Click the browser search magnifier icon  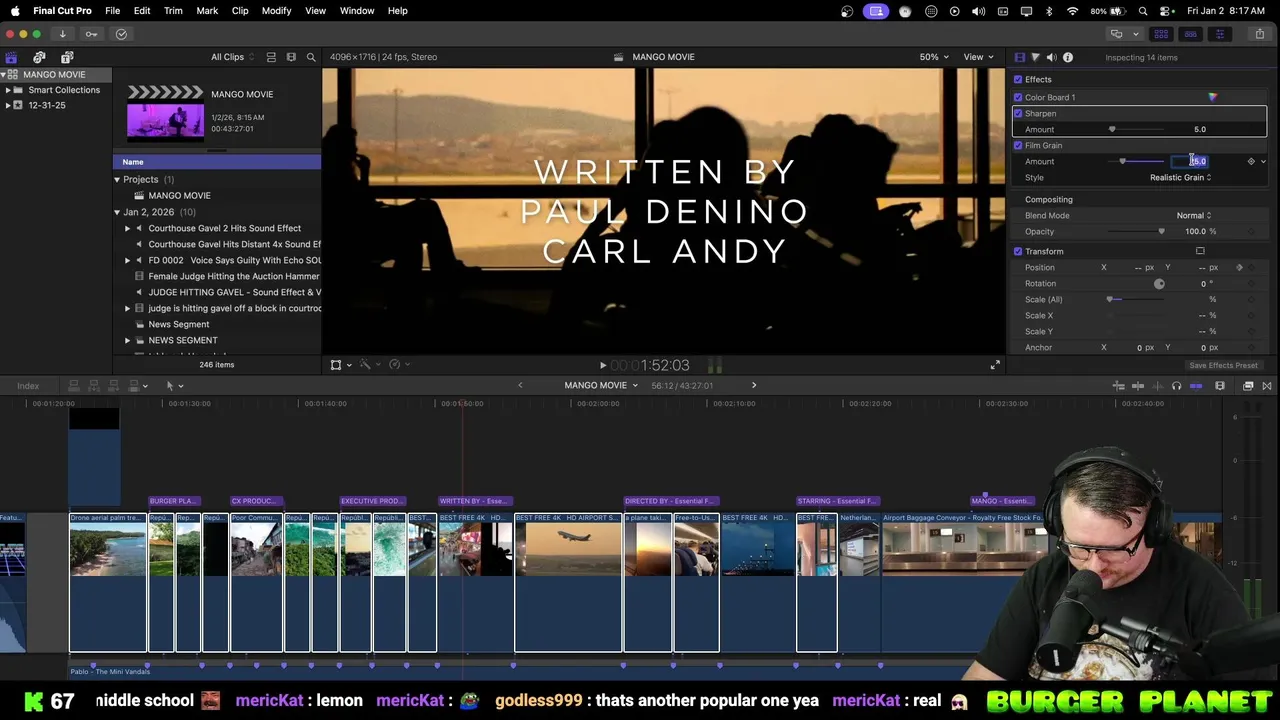(x=311, y=57)
